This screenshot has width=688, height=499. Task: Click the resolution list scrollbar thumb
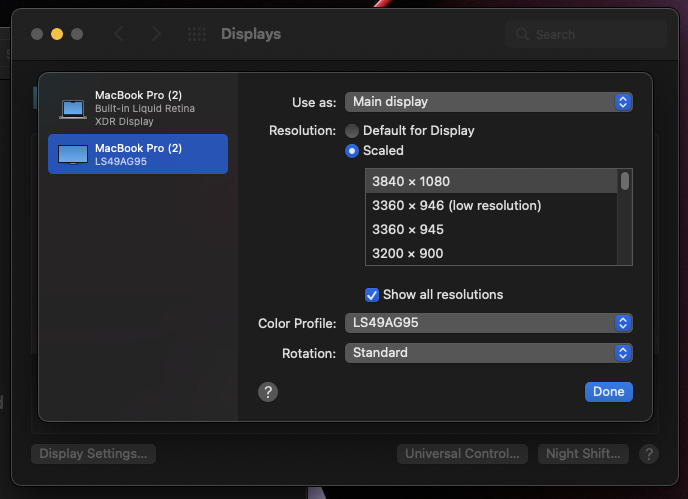point(625,181)
